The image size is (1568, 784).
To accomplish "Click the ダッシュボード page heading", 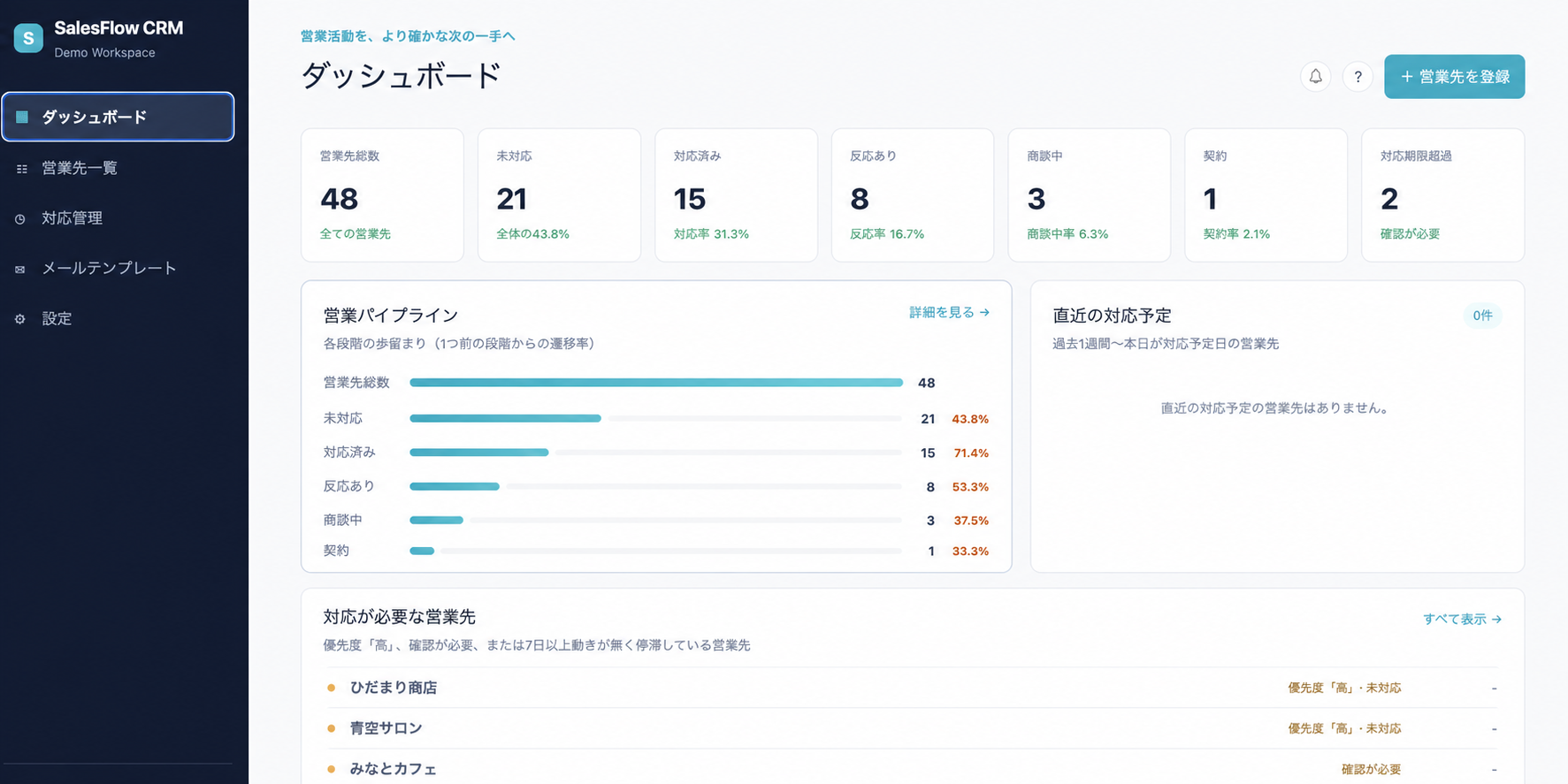I will tap(401, 75).
